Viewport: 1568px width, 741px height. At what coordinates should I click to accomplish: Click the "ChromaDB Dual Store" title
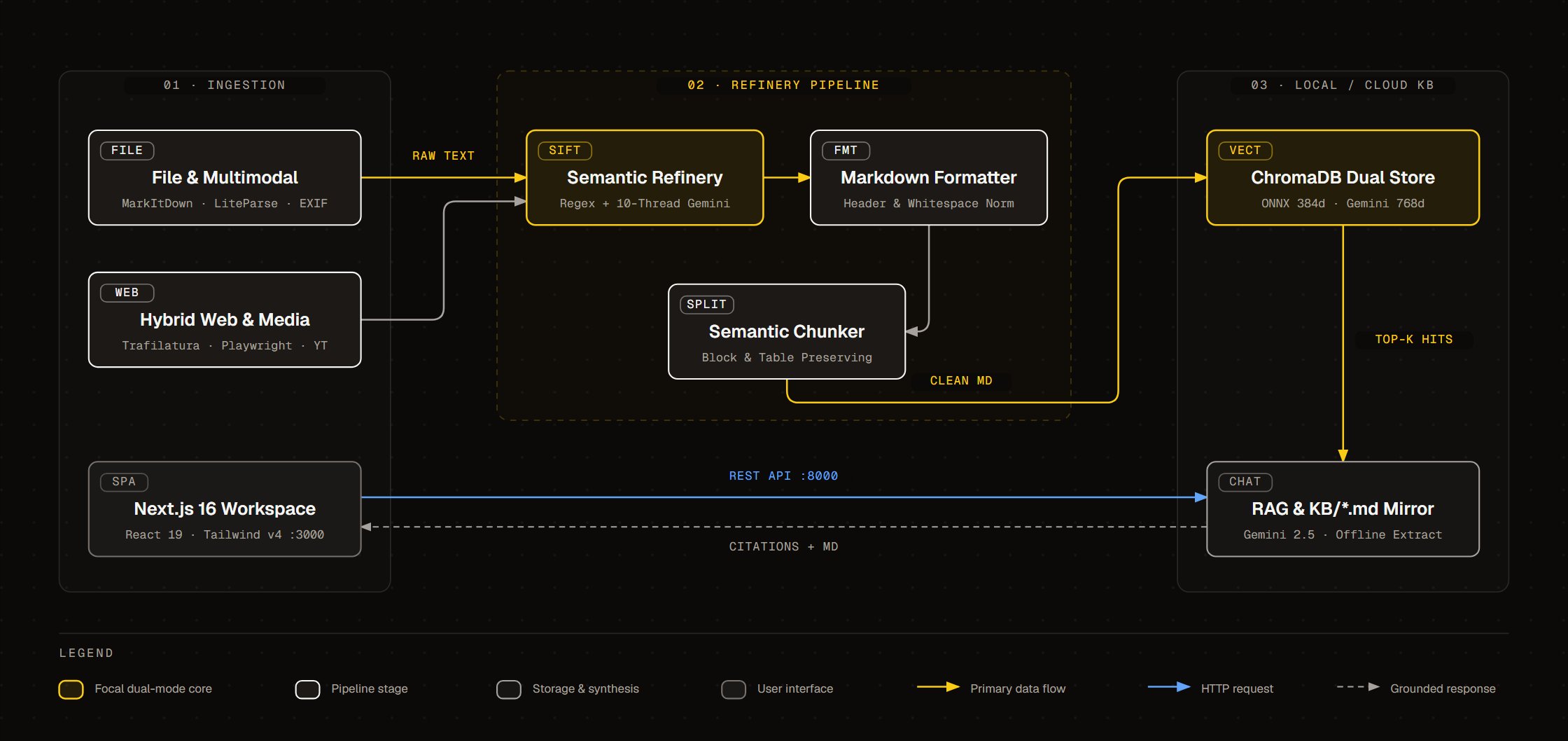1343,178
